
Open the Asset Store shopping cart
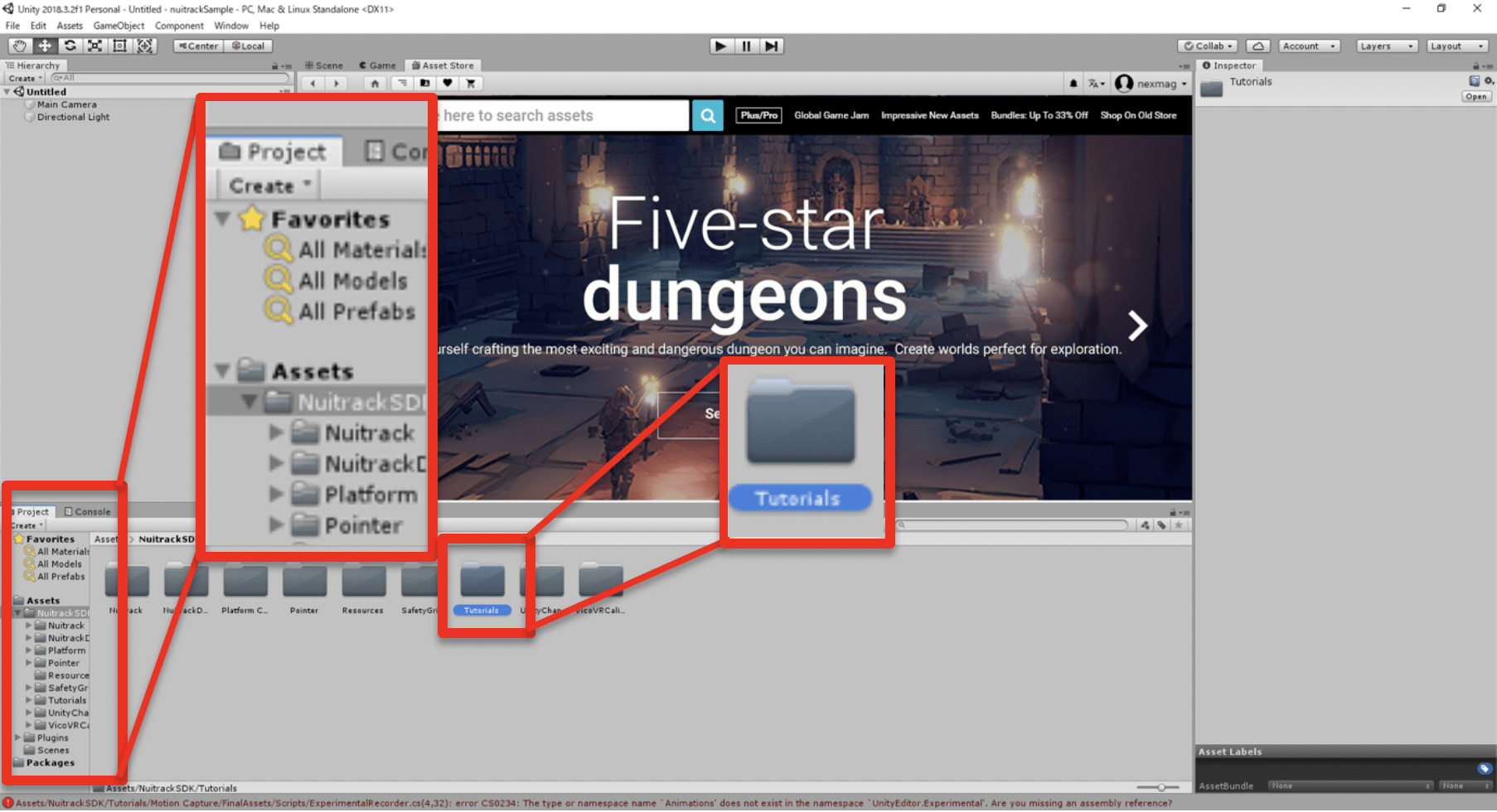click(471, 83)
